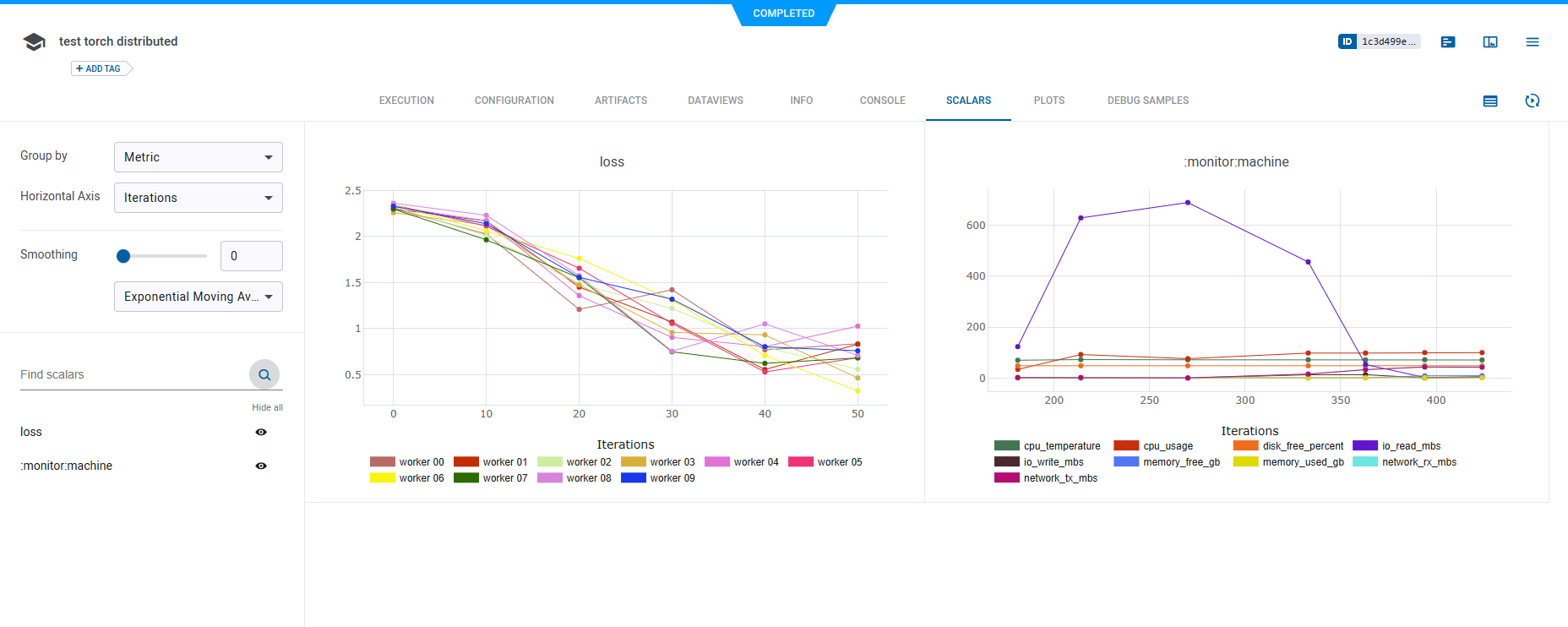Switch to the PLOTS tab

click(1048, 101)
